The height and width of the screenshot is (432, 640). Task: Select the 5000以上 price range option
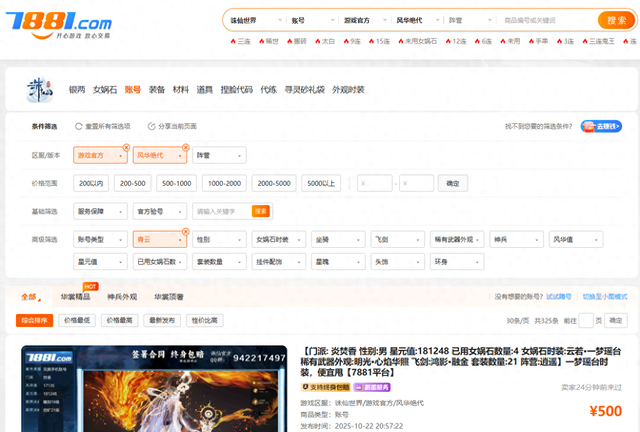[x=321, y=184]
